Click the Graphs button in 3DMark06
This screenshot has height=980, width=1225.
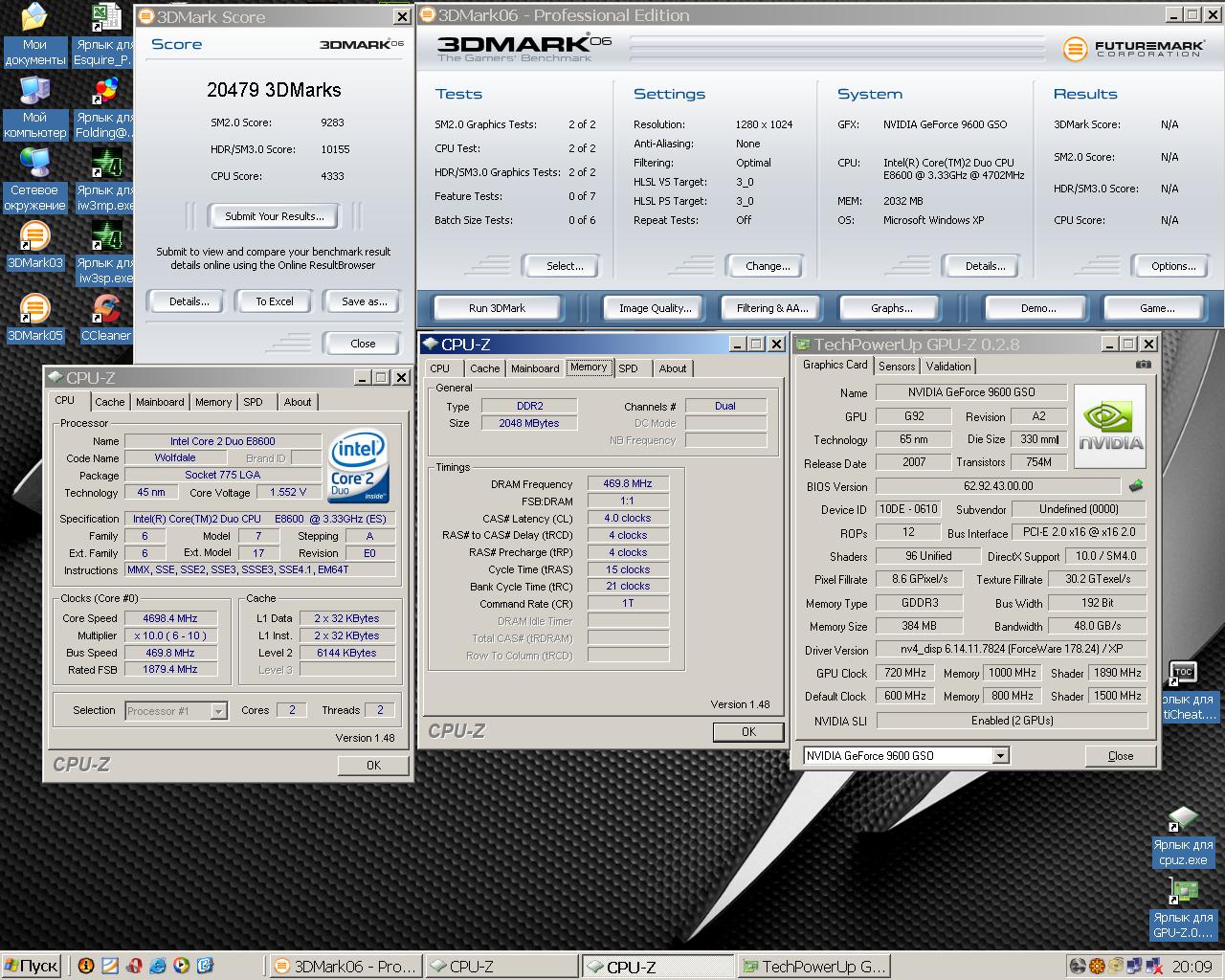click(x=891, y=308)
